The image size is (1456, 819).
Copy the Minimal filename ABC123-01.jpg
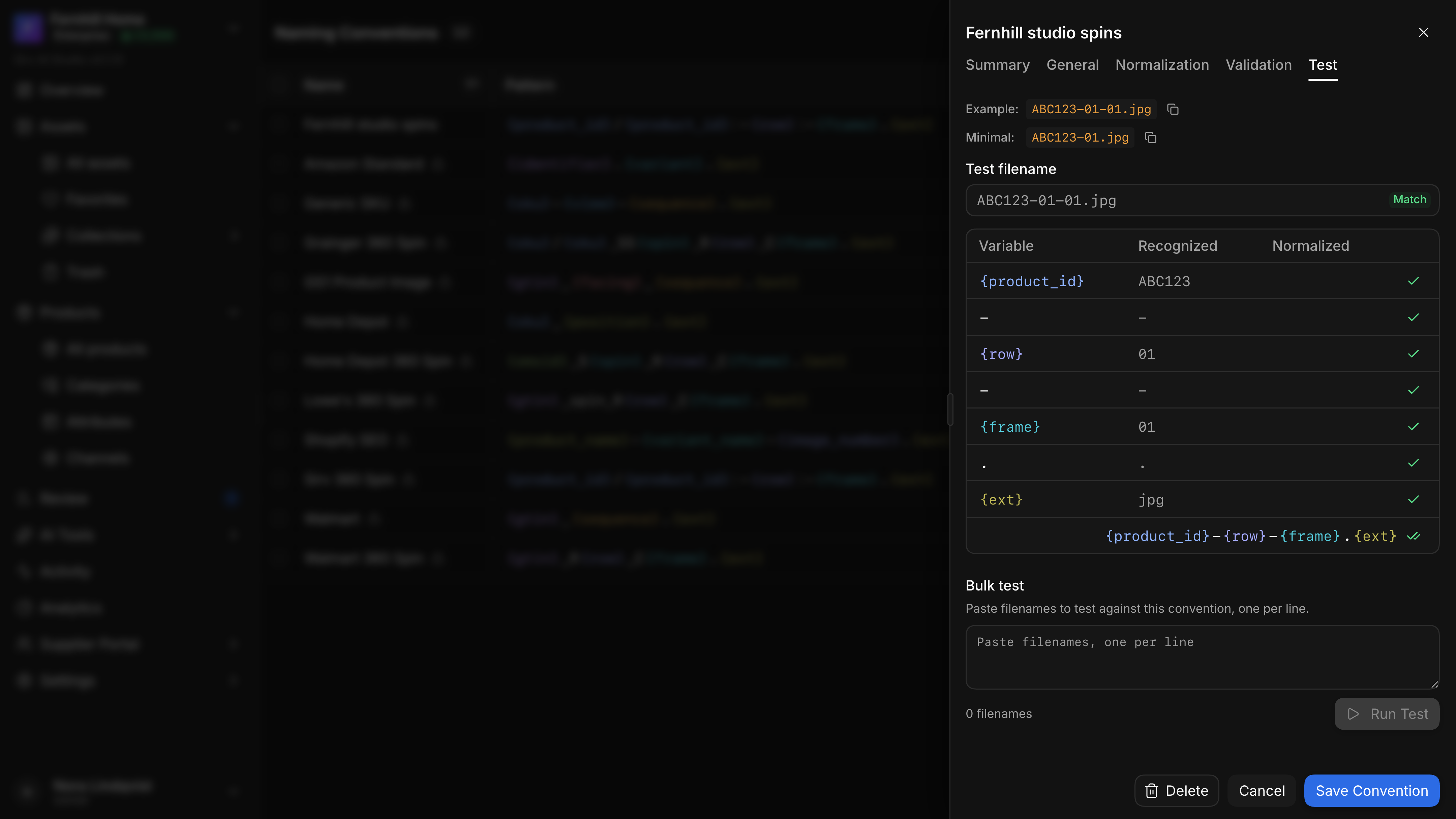point(1150,138)
